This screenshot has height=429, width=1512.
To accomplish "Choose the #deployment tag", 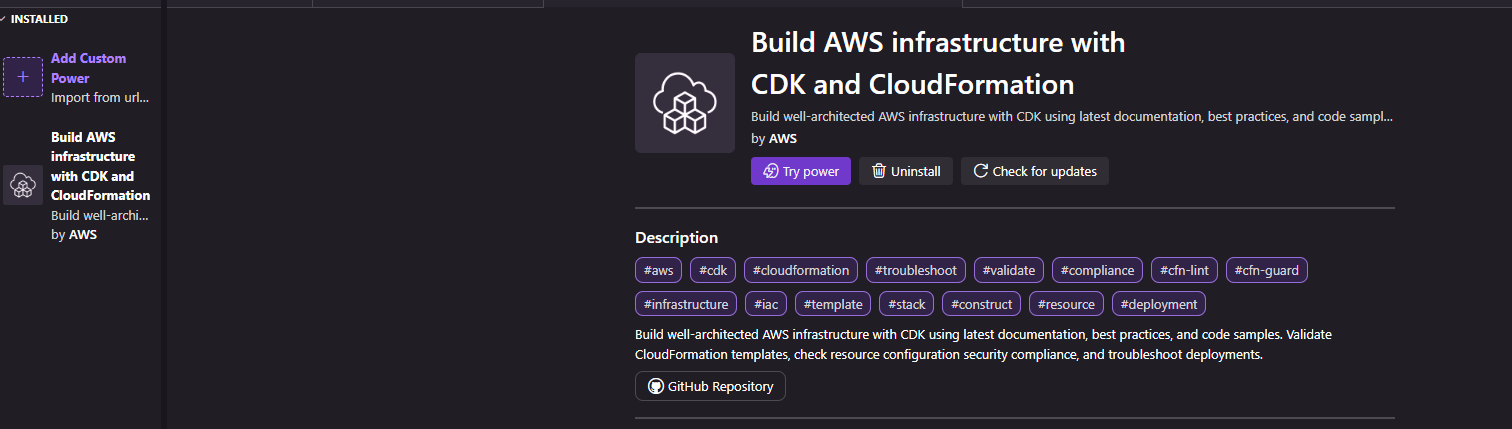I will (x=1159, y=303).
